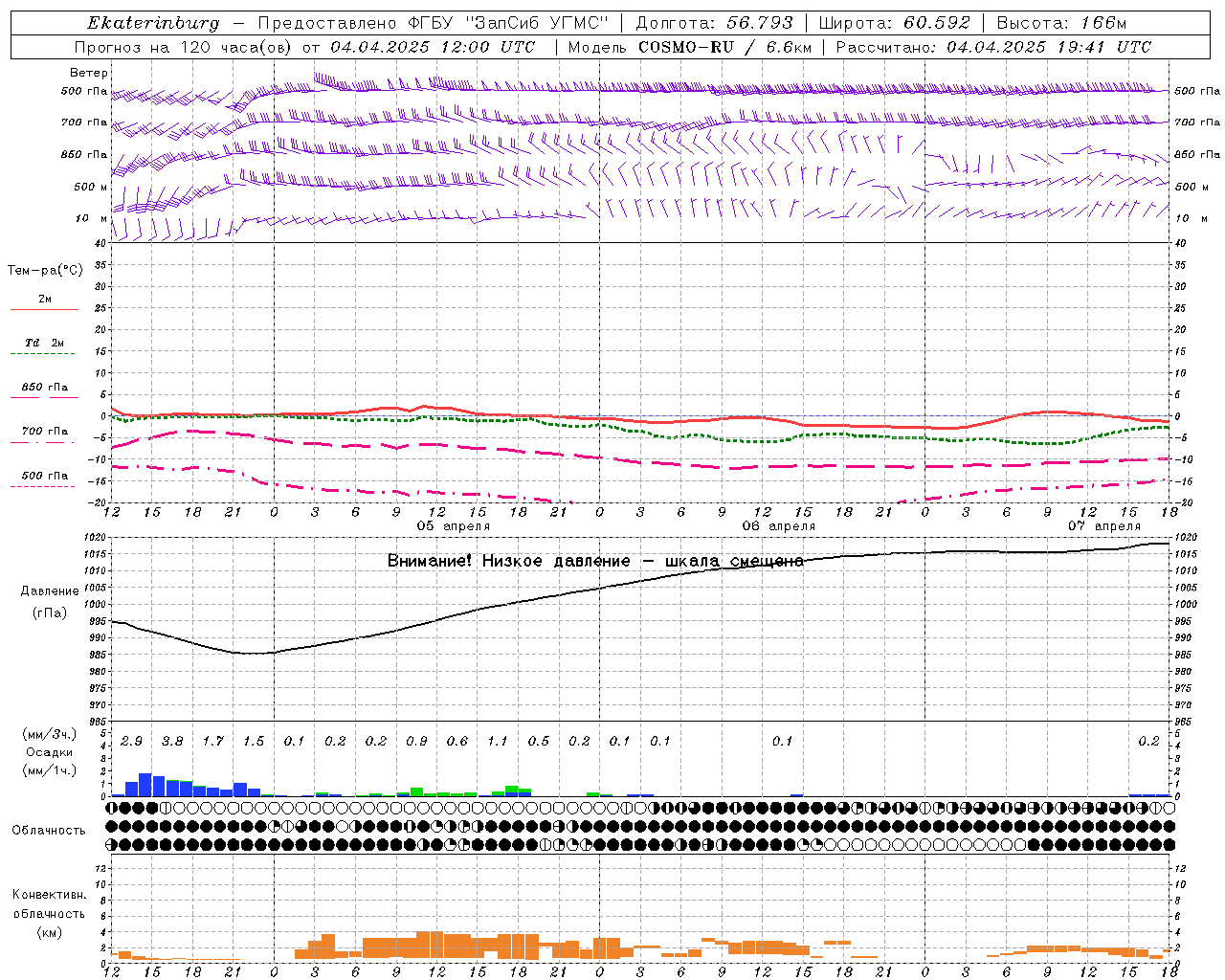Click the 'Высота: 166м' header field
The image size is (1225, 980).
click(1061, 23)
